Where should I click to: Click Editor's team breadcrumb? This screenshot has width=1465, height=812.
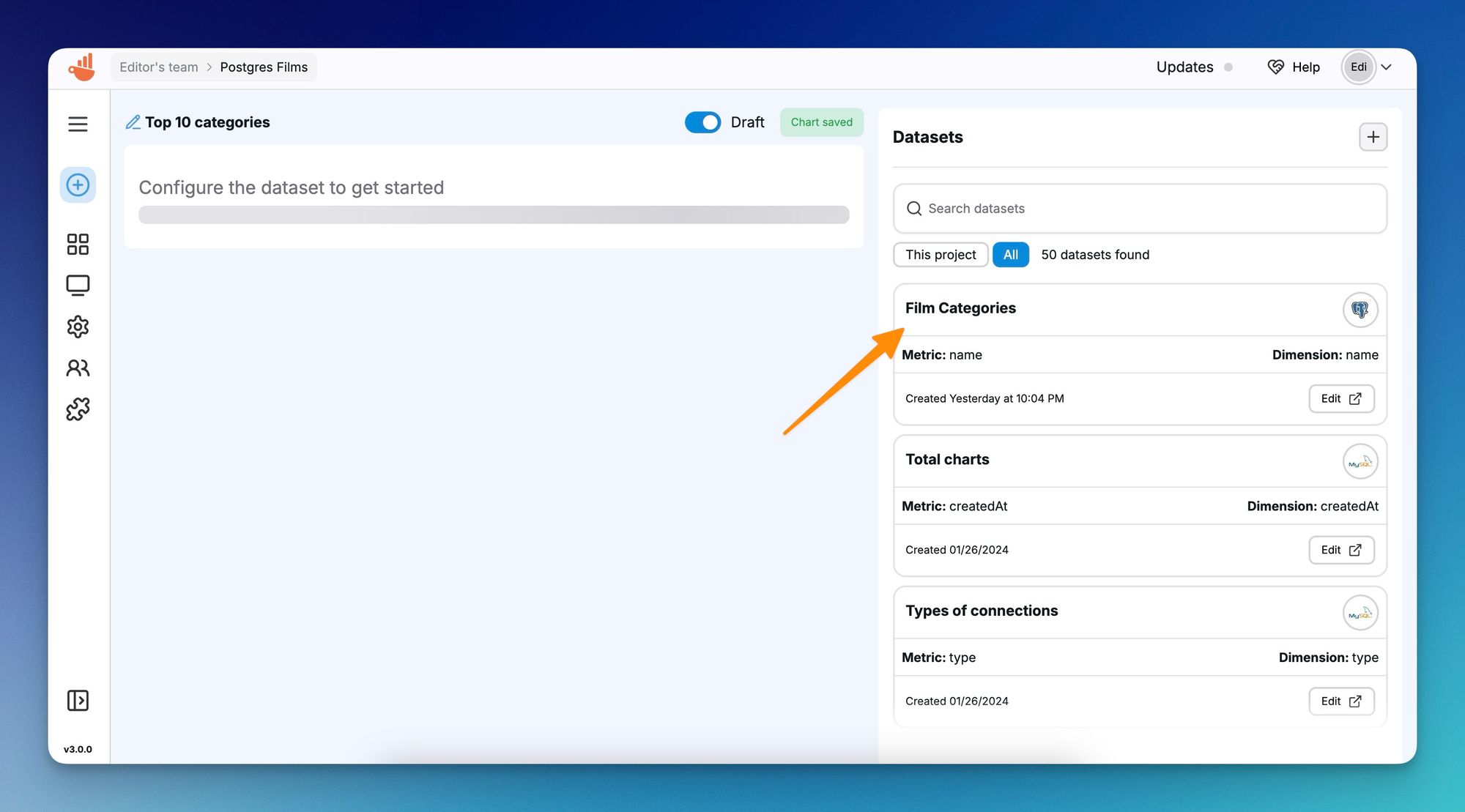158,67
